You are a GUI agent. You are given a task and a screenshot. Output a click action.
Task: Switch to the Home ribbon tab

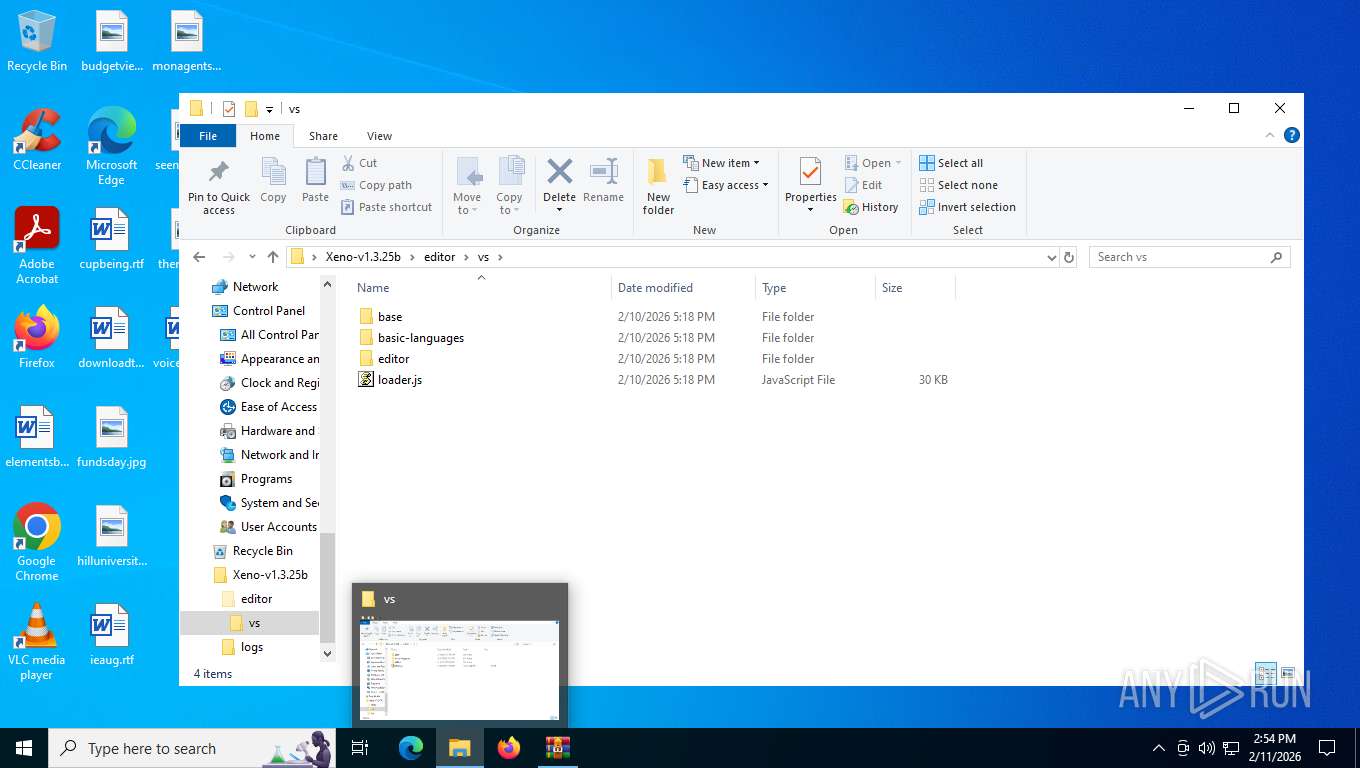[x=265, y=136]
